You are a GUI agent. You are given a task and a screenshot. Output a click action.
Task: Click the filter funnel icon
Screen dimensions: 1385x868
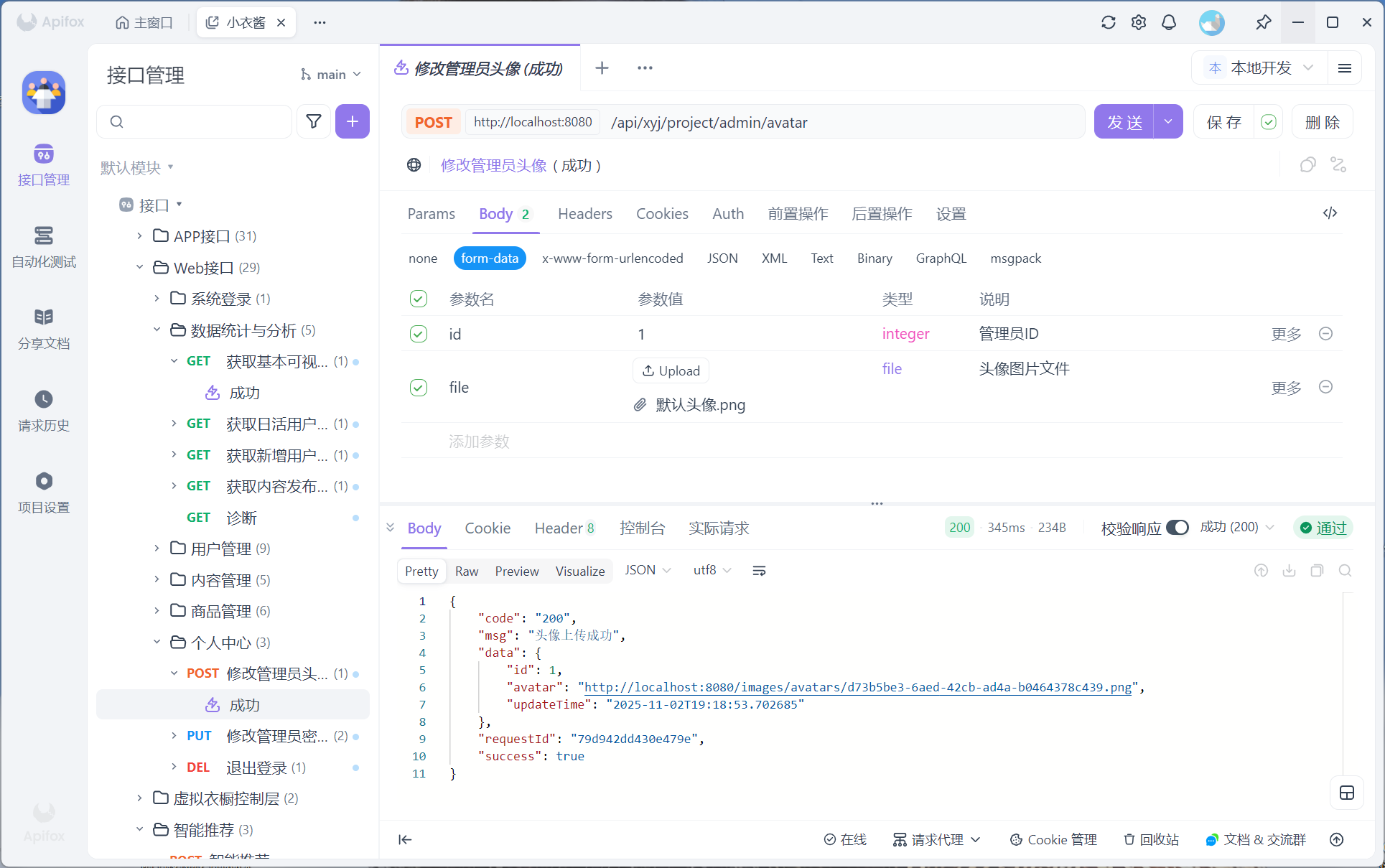coord(314,121)
